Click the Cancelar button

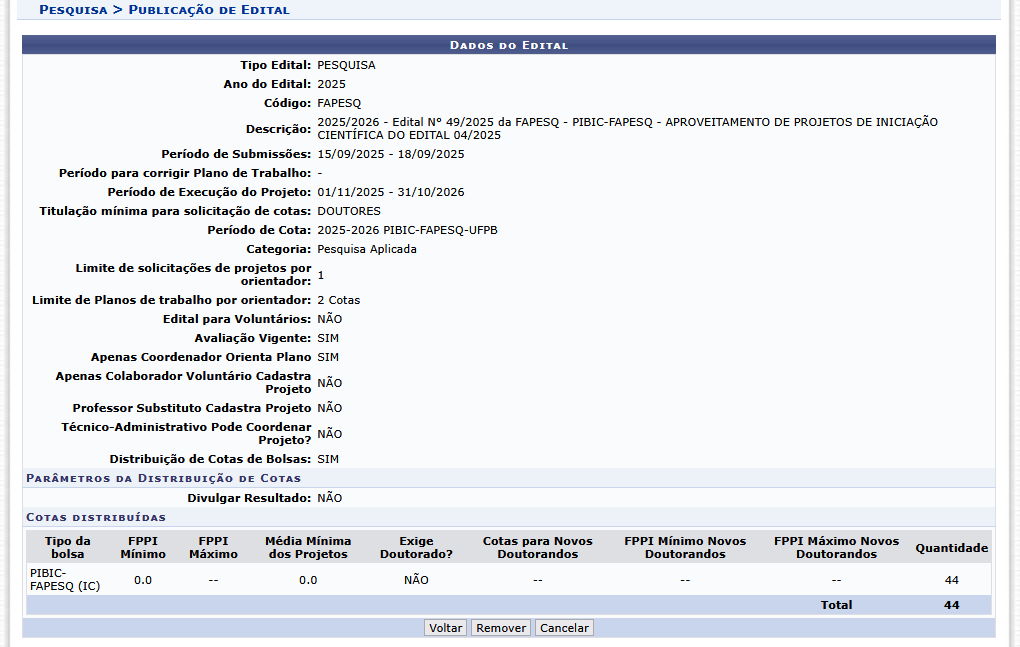pos(564,628)
